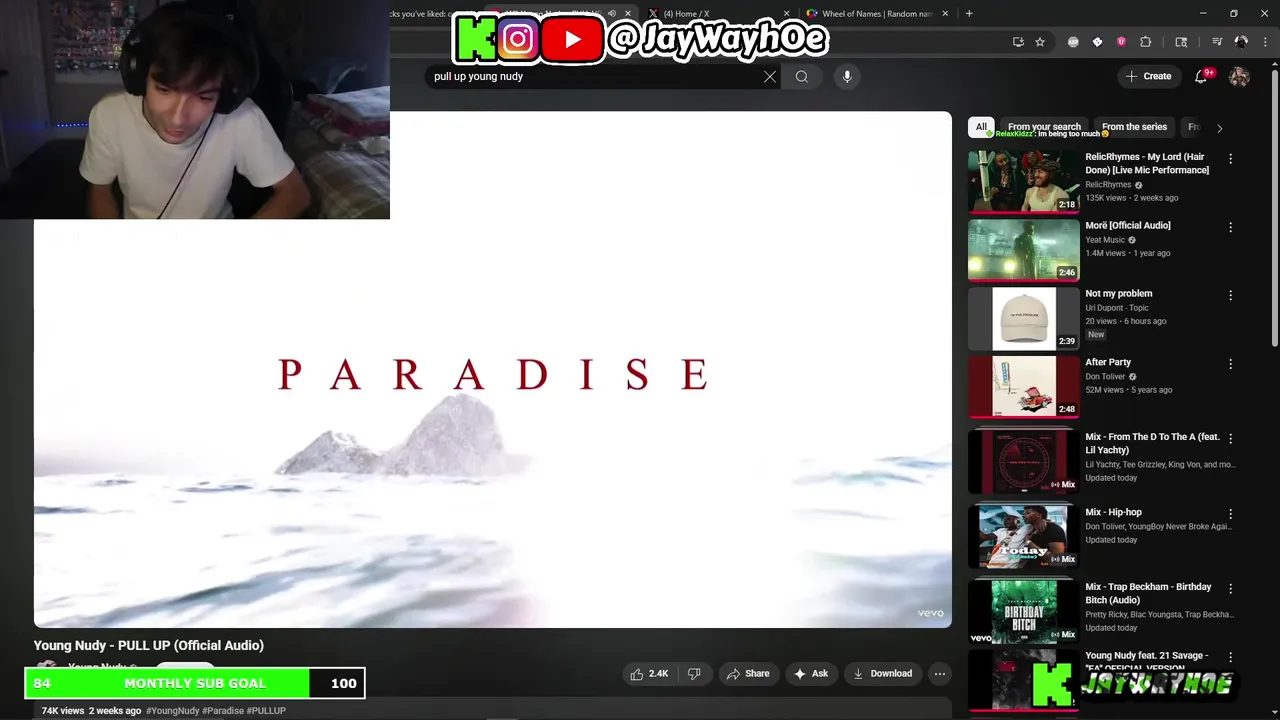The height and width of the screenshot is (720, 1280).
Task: Open RelicRhymes My Lord thumbnail
Action: click(1024, 181)
